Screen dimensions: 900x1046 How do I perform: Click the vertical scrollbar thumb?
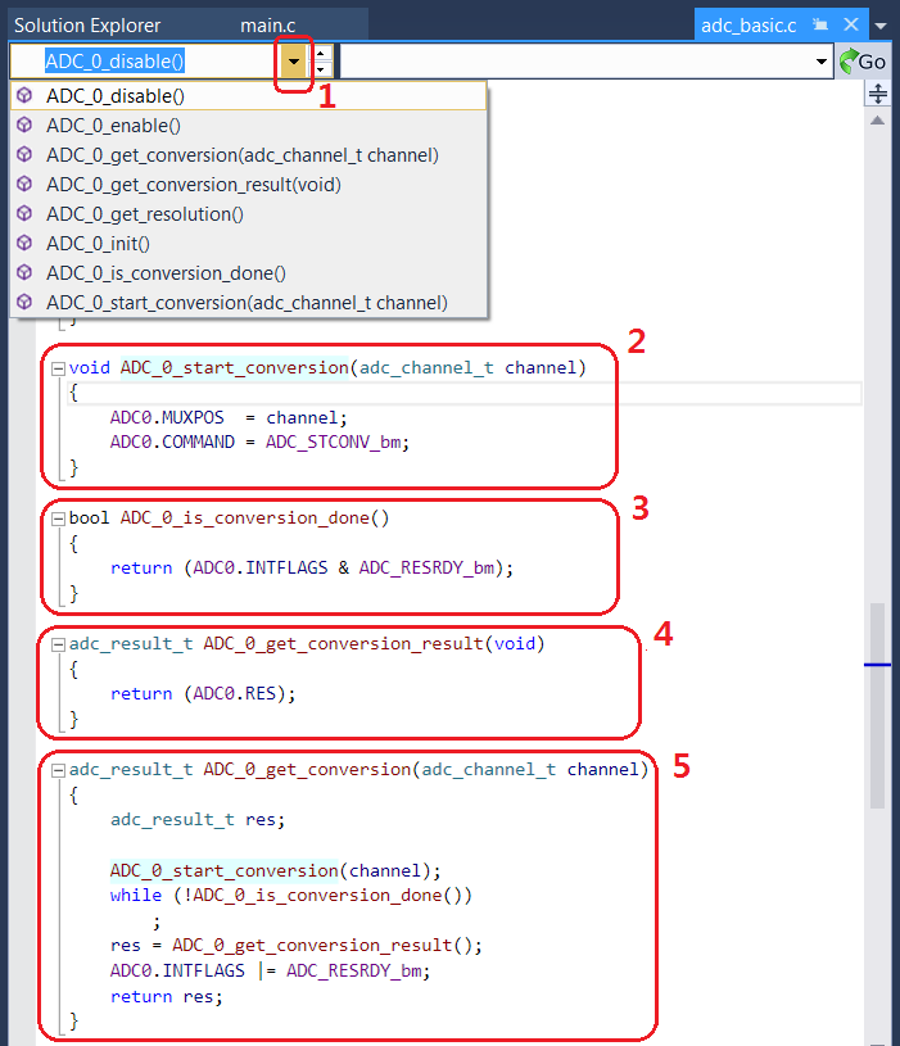(x=878, y=706)
